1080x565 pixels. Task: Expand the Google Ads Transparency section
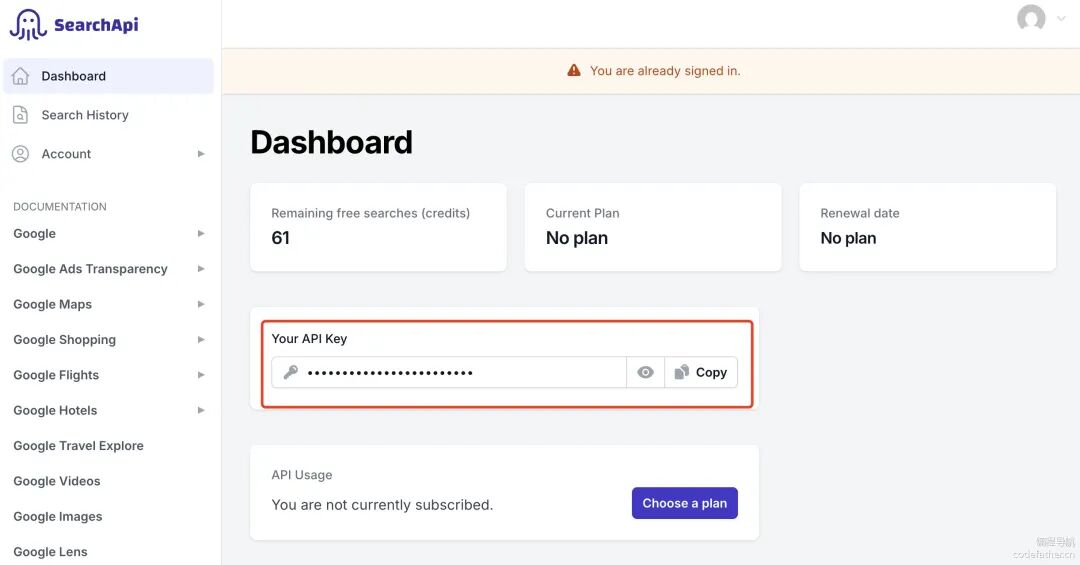[x=201, y=269]
